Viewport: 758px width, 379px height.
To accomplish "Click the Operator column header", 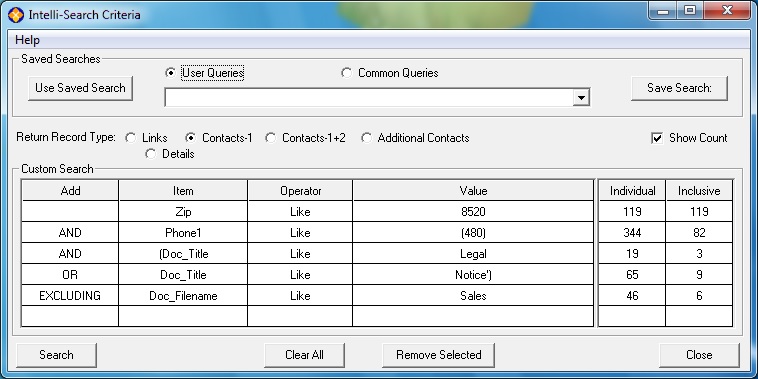I will pos(300,190).
